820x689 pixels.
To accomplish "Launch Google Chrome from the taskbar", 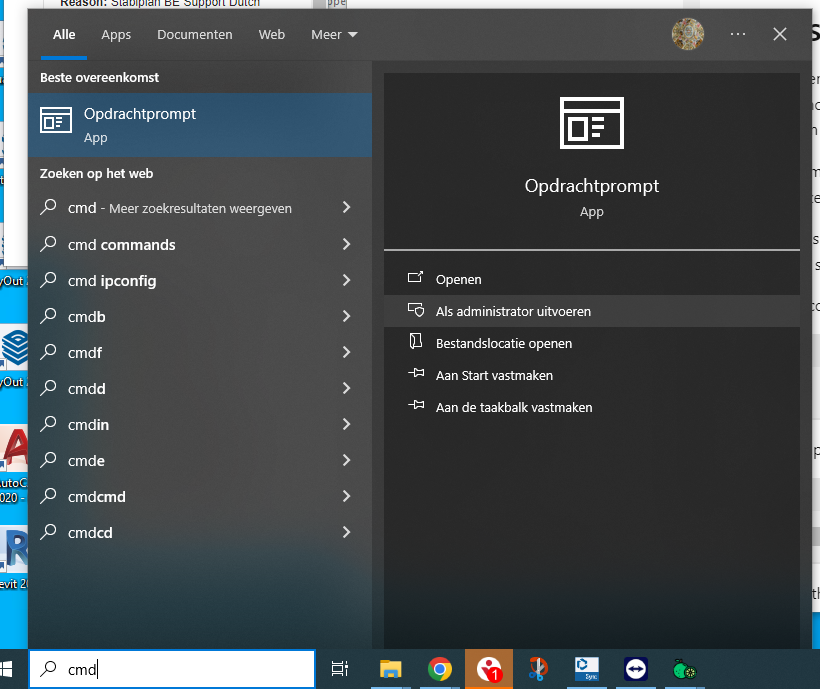I will tap(440, 669).
